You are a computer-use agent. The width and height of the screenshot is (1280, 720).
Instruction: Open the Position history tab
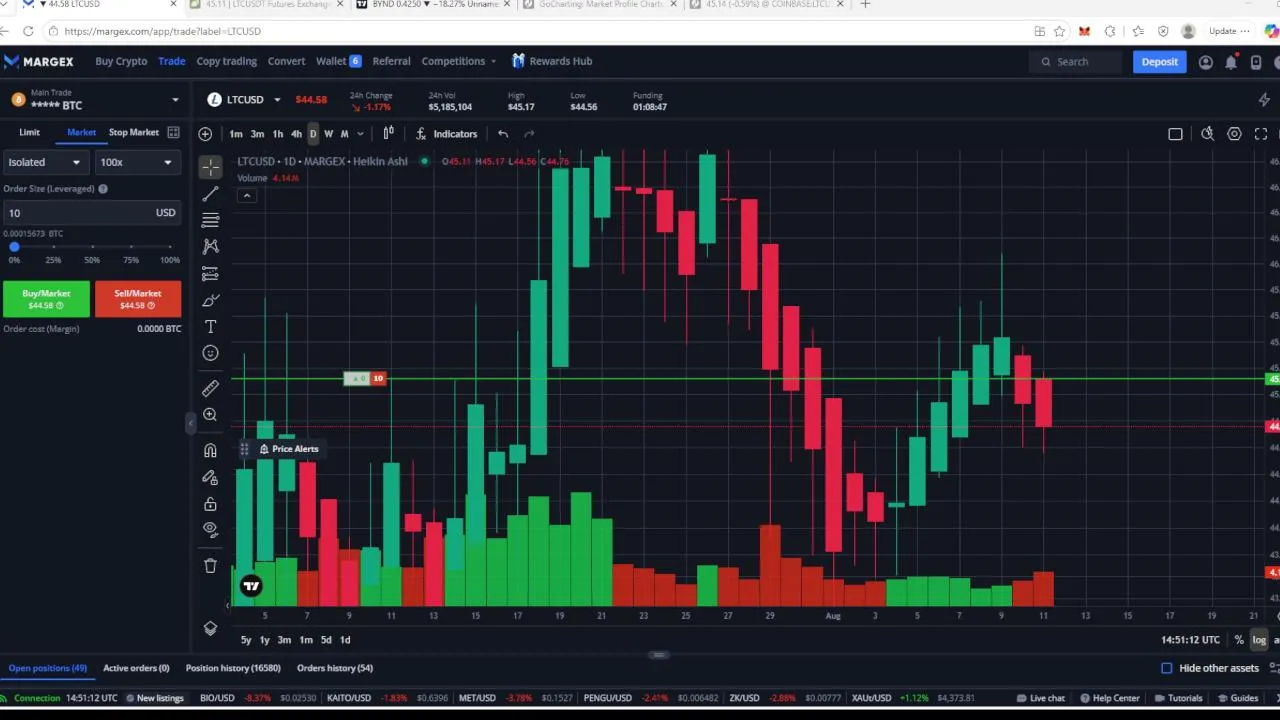pyautogui.click(x=233, y=668)
